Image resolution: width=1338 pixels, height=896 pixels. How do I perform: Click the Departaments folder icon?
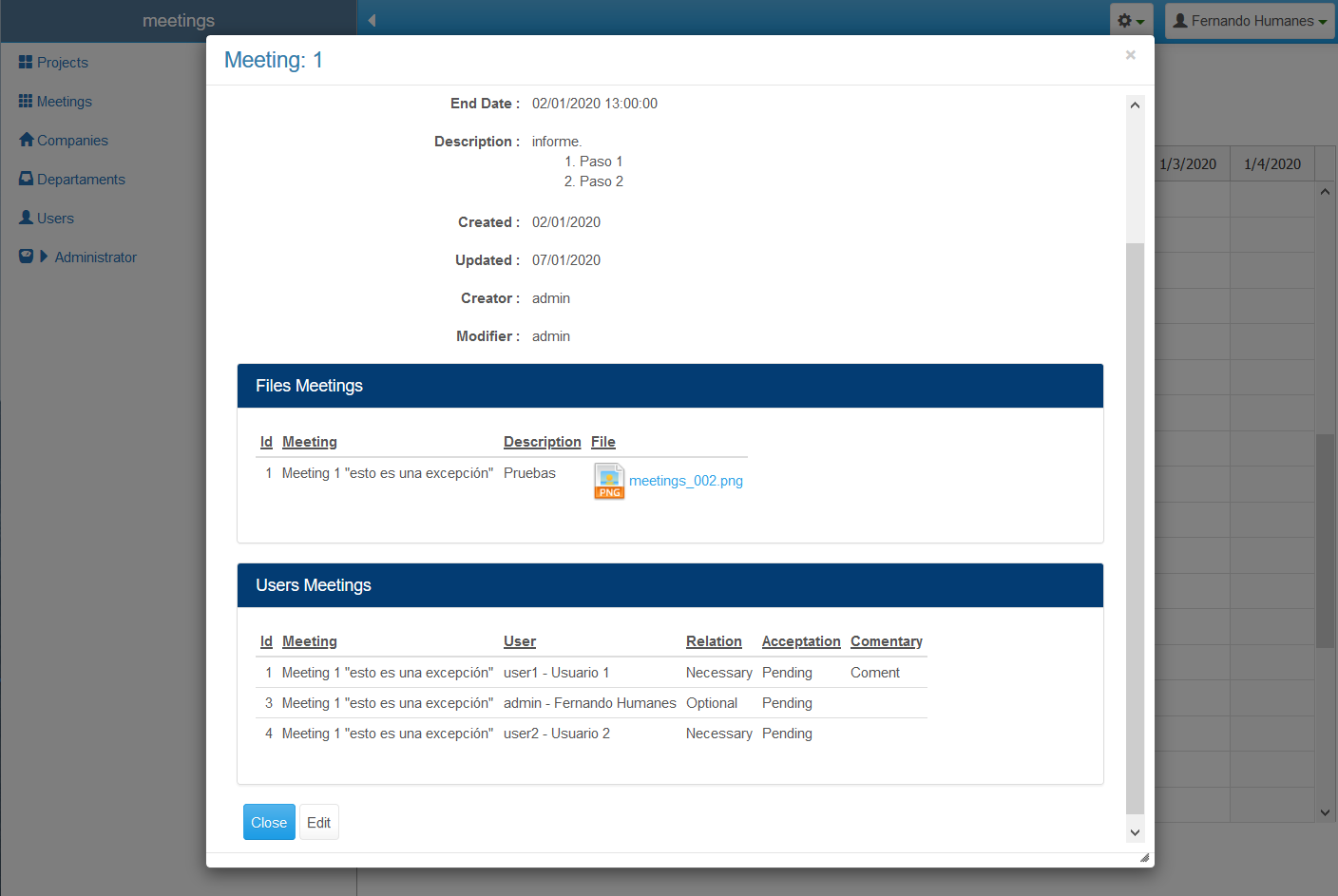(x=27, y=179)
